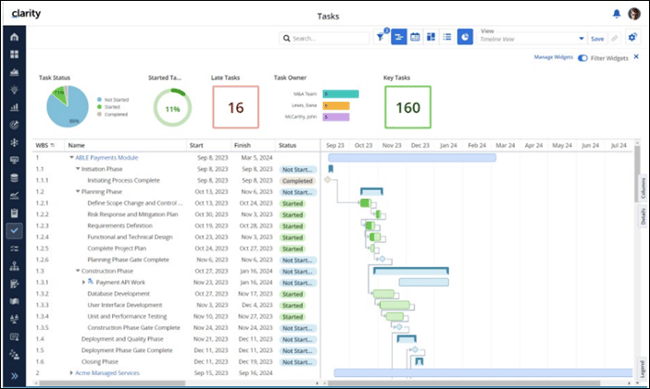Expand the Acme Managed Services row
Screen dimensions: 650x389
tap(71, 373)
